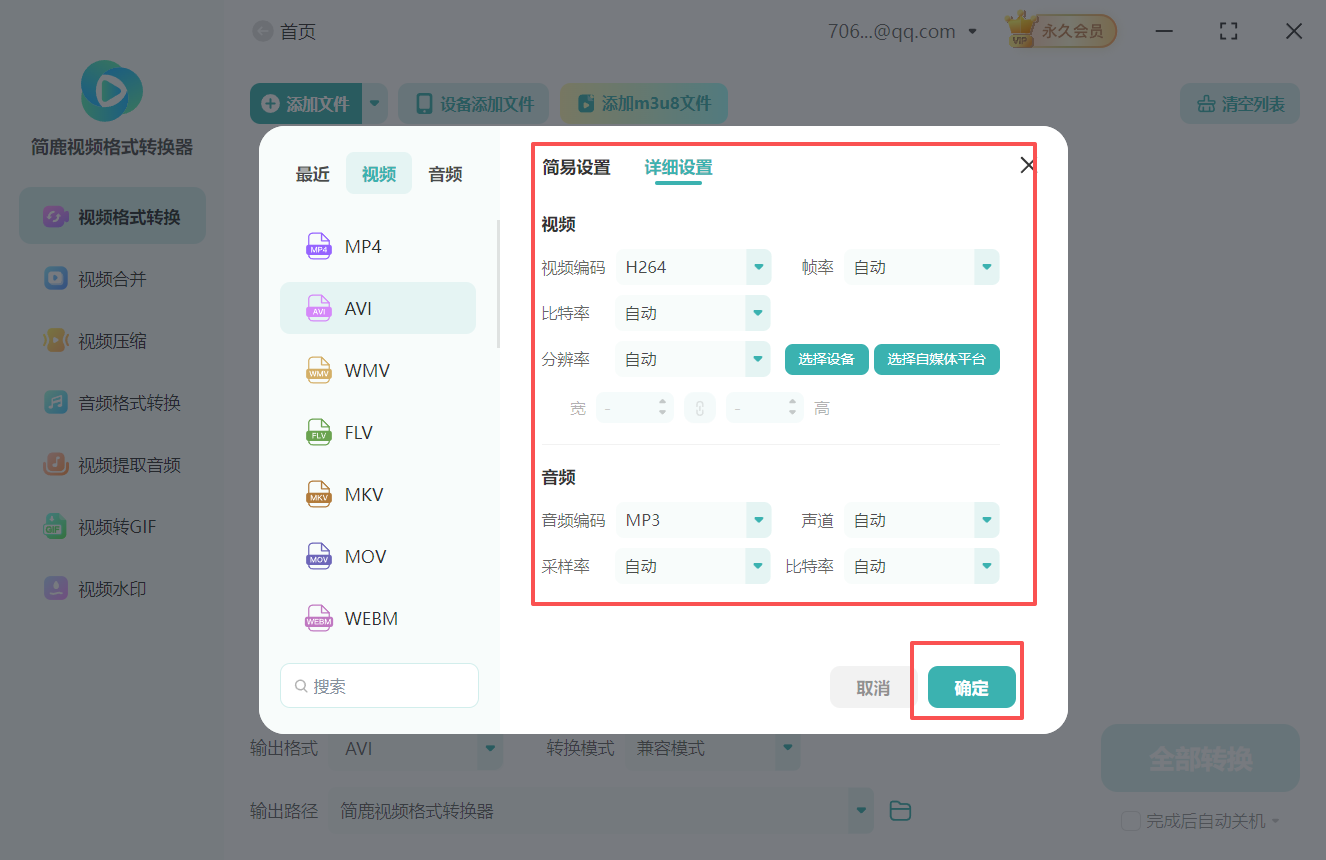Image resolution: width=1326 pixels, height=860 pixels.
Task: Open the 视频编码 H264 dropdown
Action: 693,267
